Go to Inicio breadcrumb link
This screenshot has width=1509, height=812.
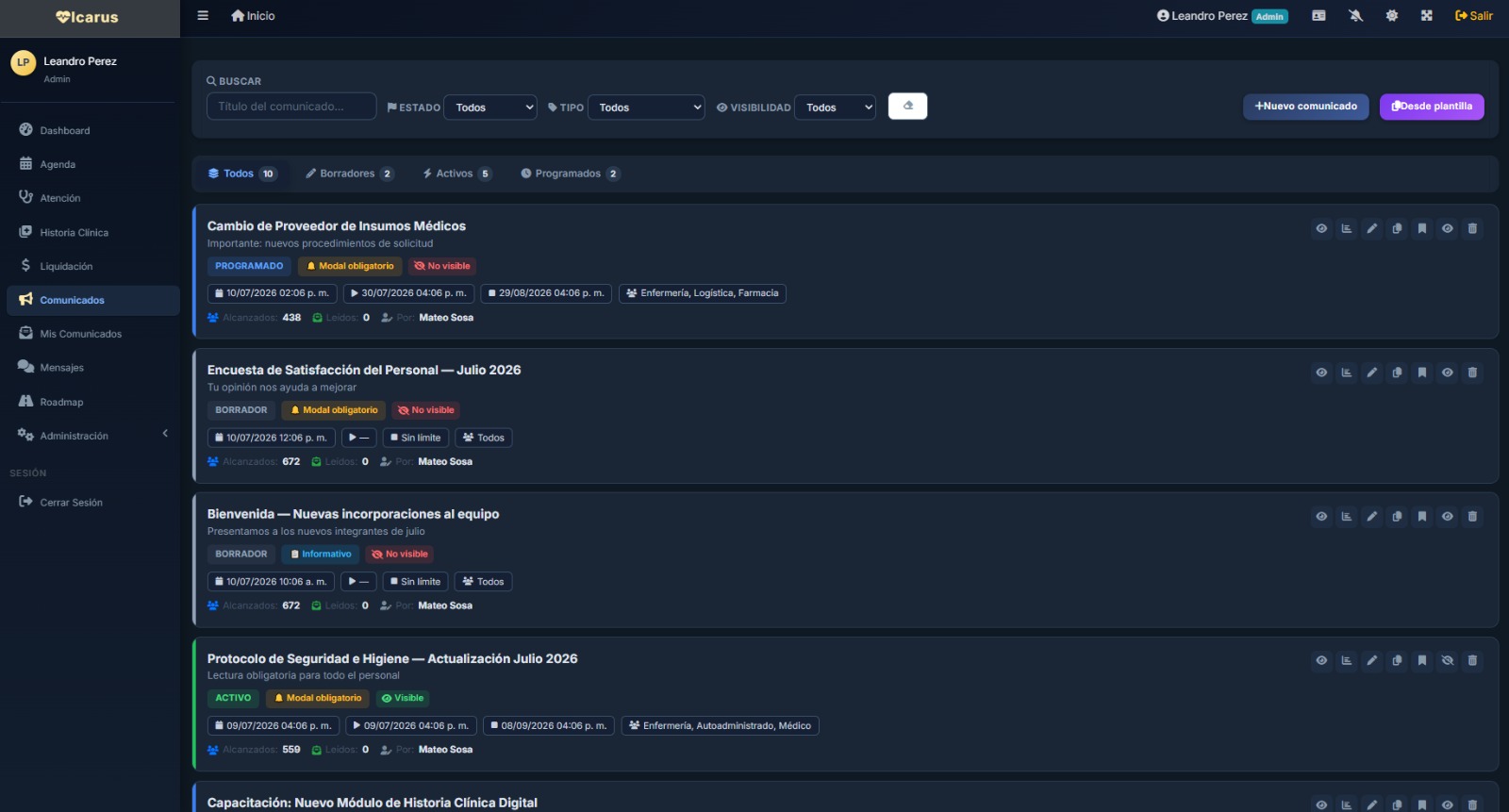pos(253,16)
